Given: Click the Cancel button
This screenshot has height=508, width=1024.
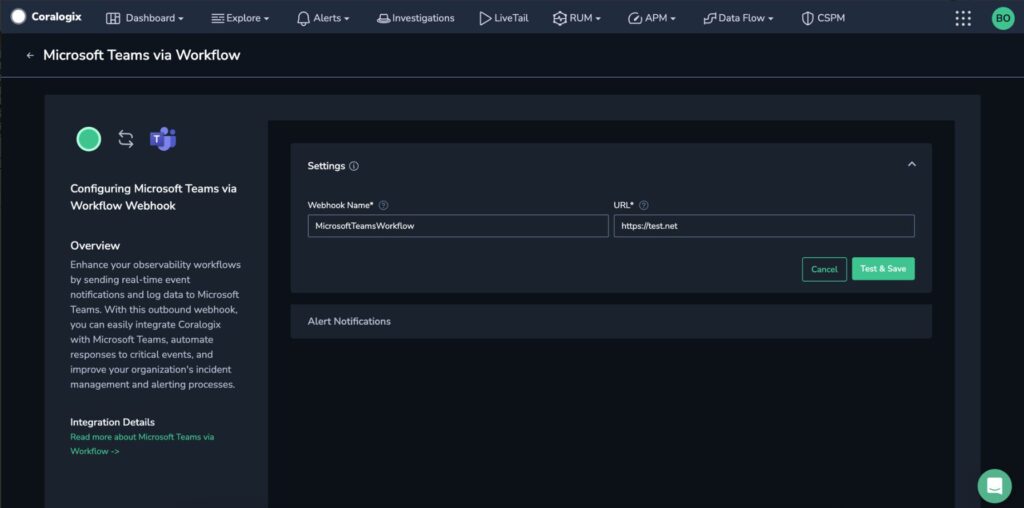Looking at the screenshot, I should tap(824, 269).
